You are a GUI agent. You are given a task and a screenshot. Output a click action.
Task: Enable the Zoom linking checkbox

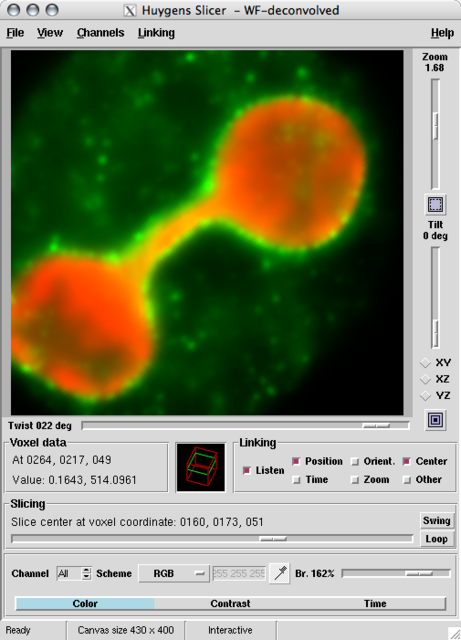(x=356, y=480)
